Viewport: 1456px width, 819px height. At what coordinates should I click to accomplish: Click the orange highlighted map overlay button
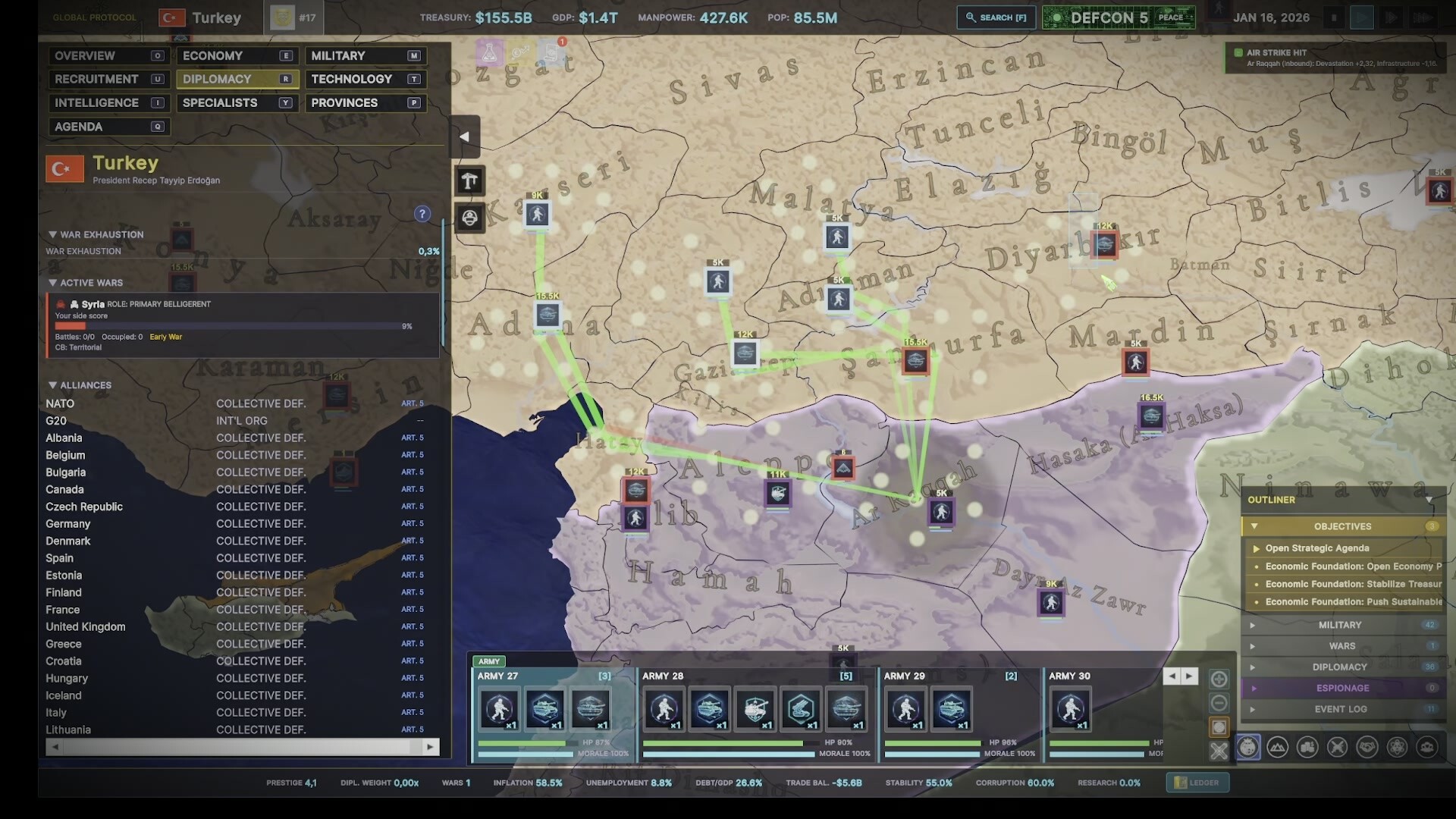click(1219, 727)
